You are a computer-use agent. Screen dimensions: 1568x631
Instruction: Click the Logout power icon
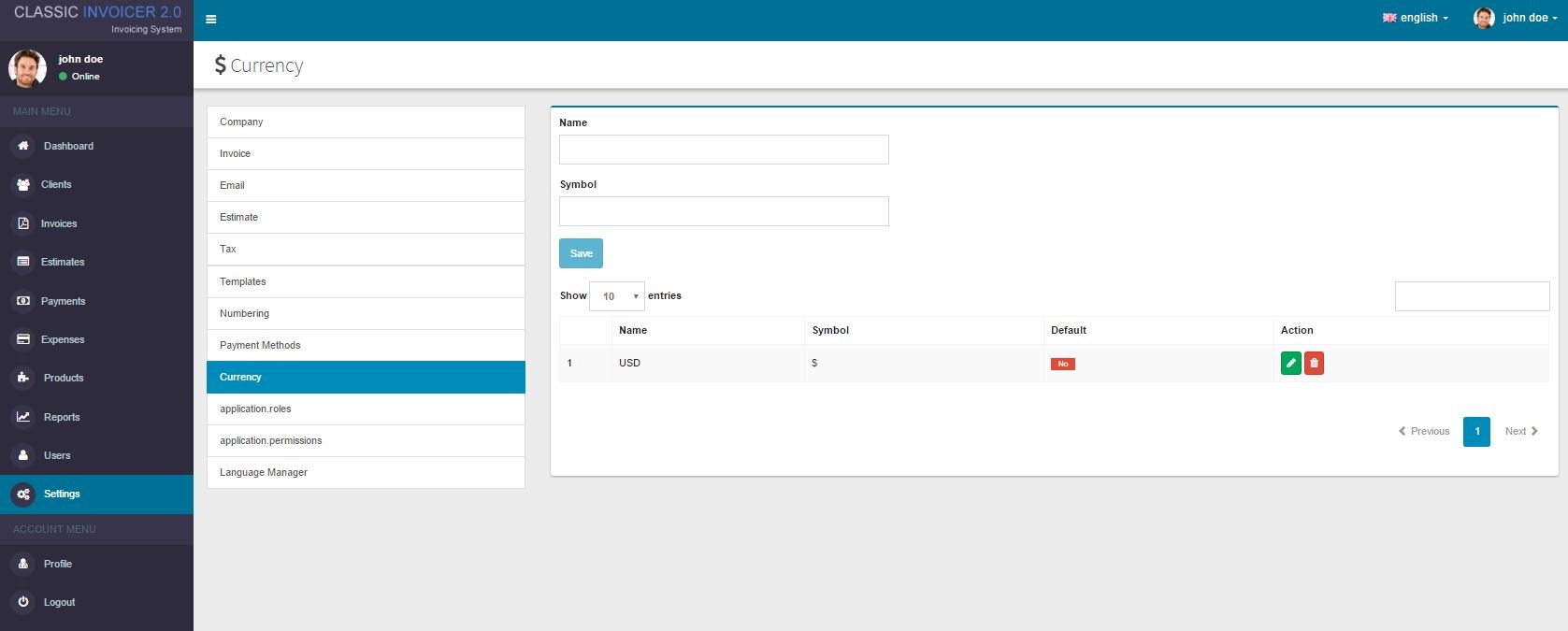tap(23, 602)
